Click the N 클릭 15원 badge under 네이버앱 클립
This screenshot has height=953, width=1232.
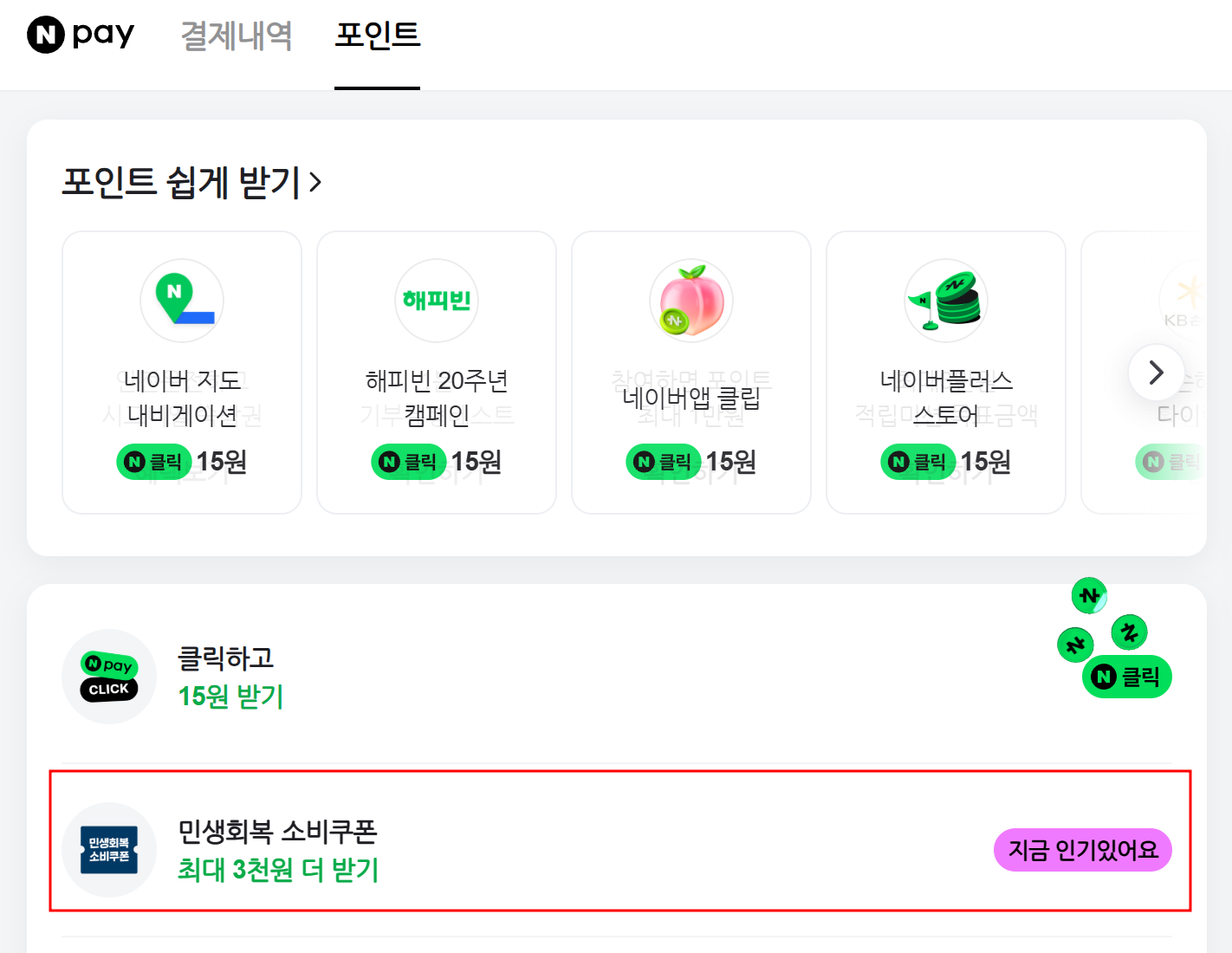coord(691,462)
